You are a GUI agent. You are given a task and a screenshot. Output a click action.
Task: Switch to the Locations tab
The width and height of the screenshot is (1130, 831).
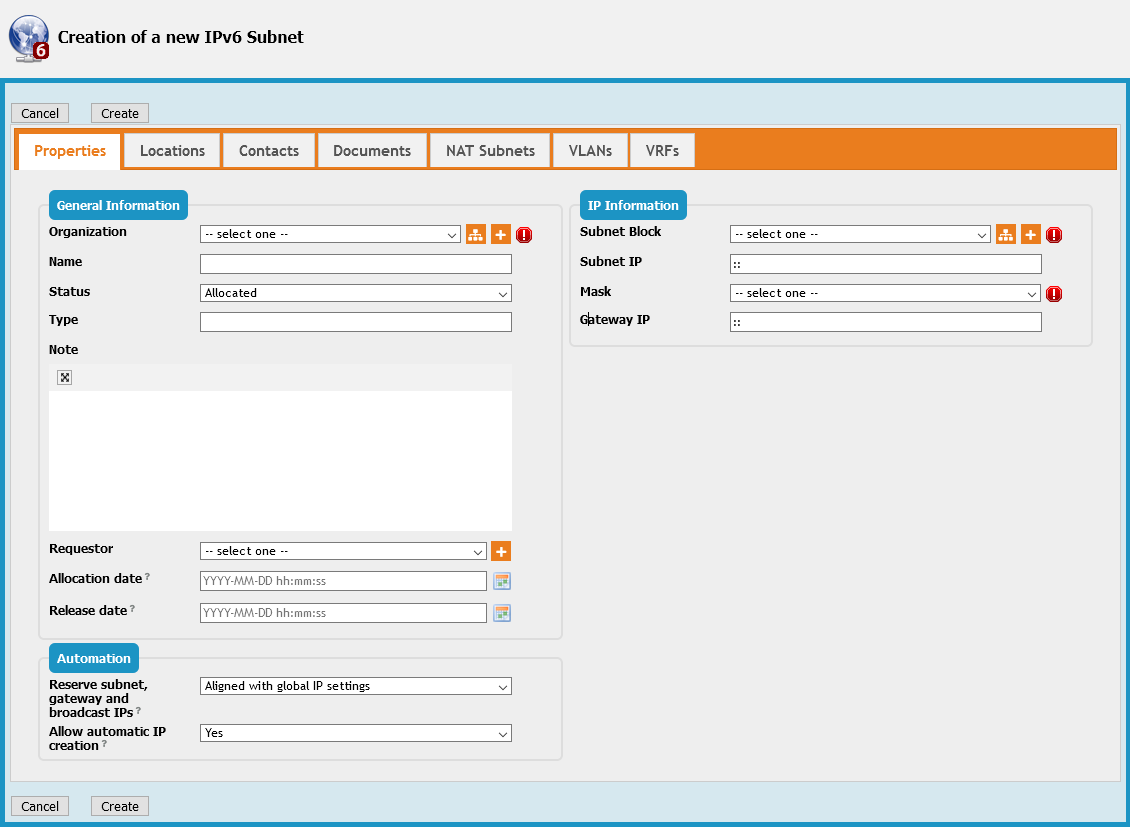(172, 151)
